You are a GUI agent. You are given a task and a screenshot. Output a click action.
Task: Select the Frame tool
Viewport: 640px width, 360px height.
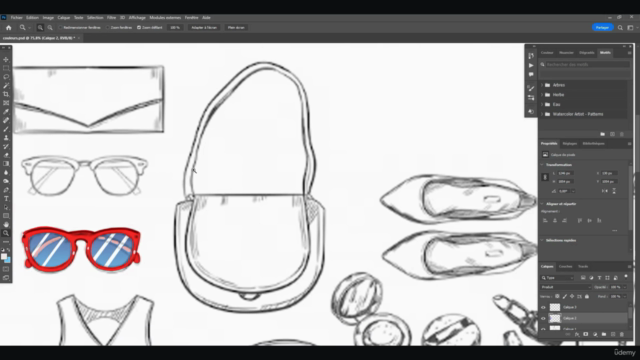pyautogui.click(x=6, y=103)
